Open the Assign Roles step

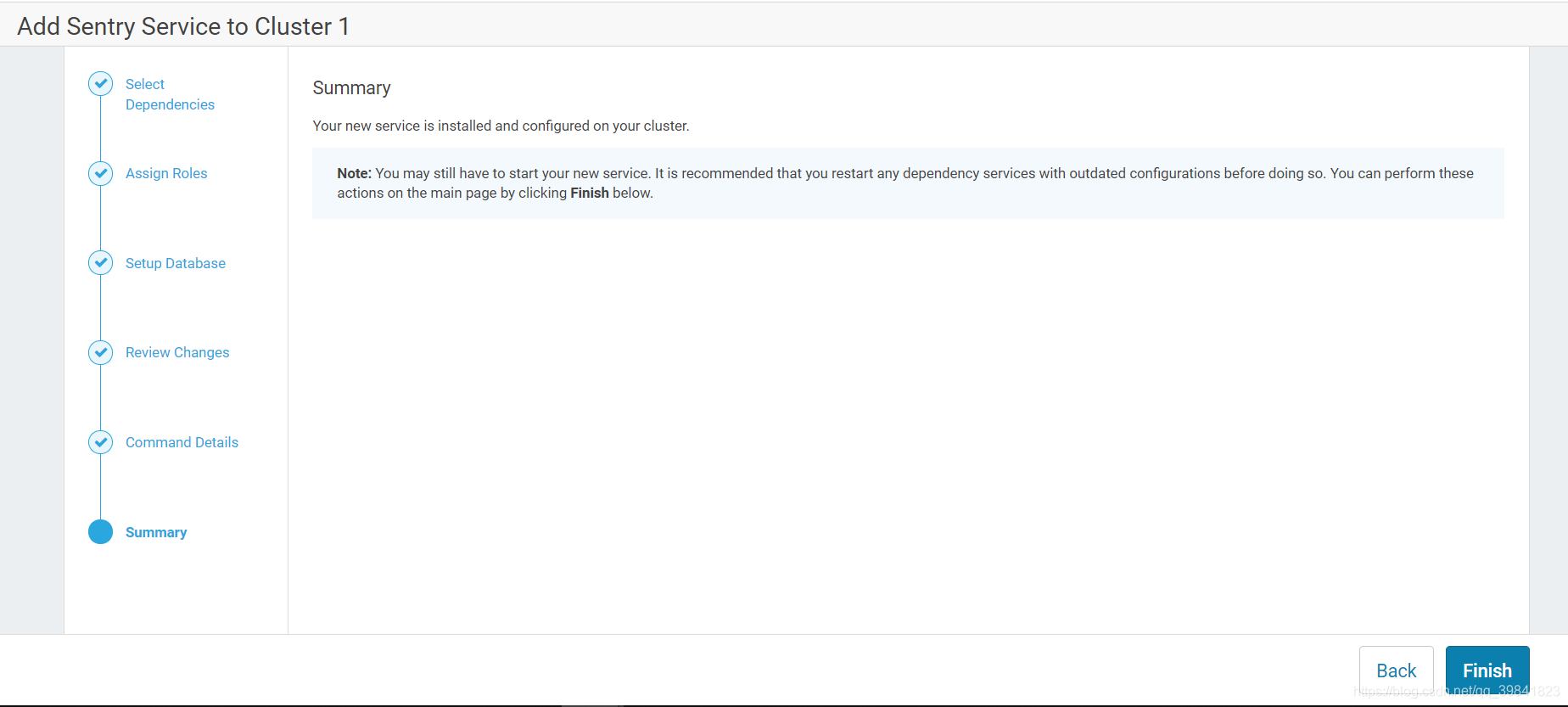point(166,173)
